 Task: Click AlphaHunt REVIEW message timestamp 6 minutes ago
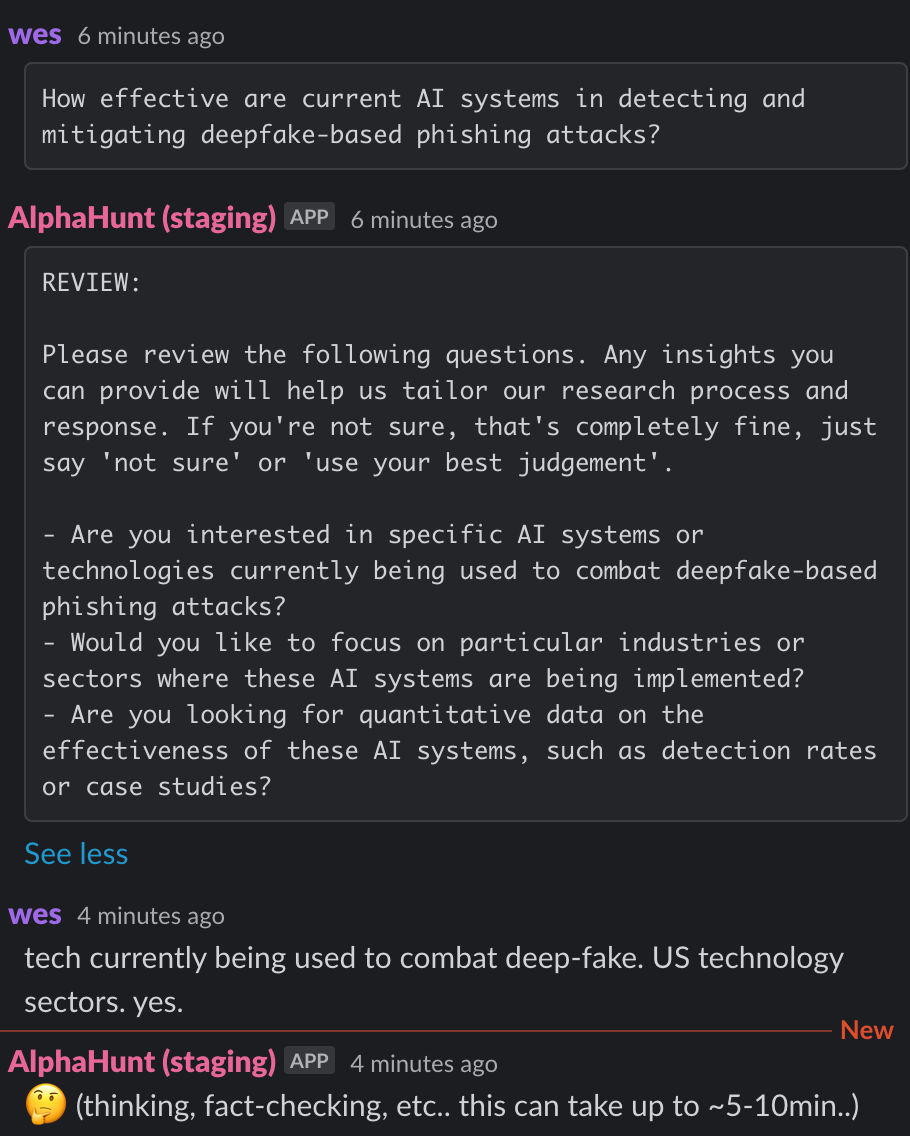click(x=424, y=220)
